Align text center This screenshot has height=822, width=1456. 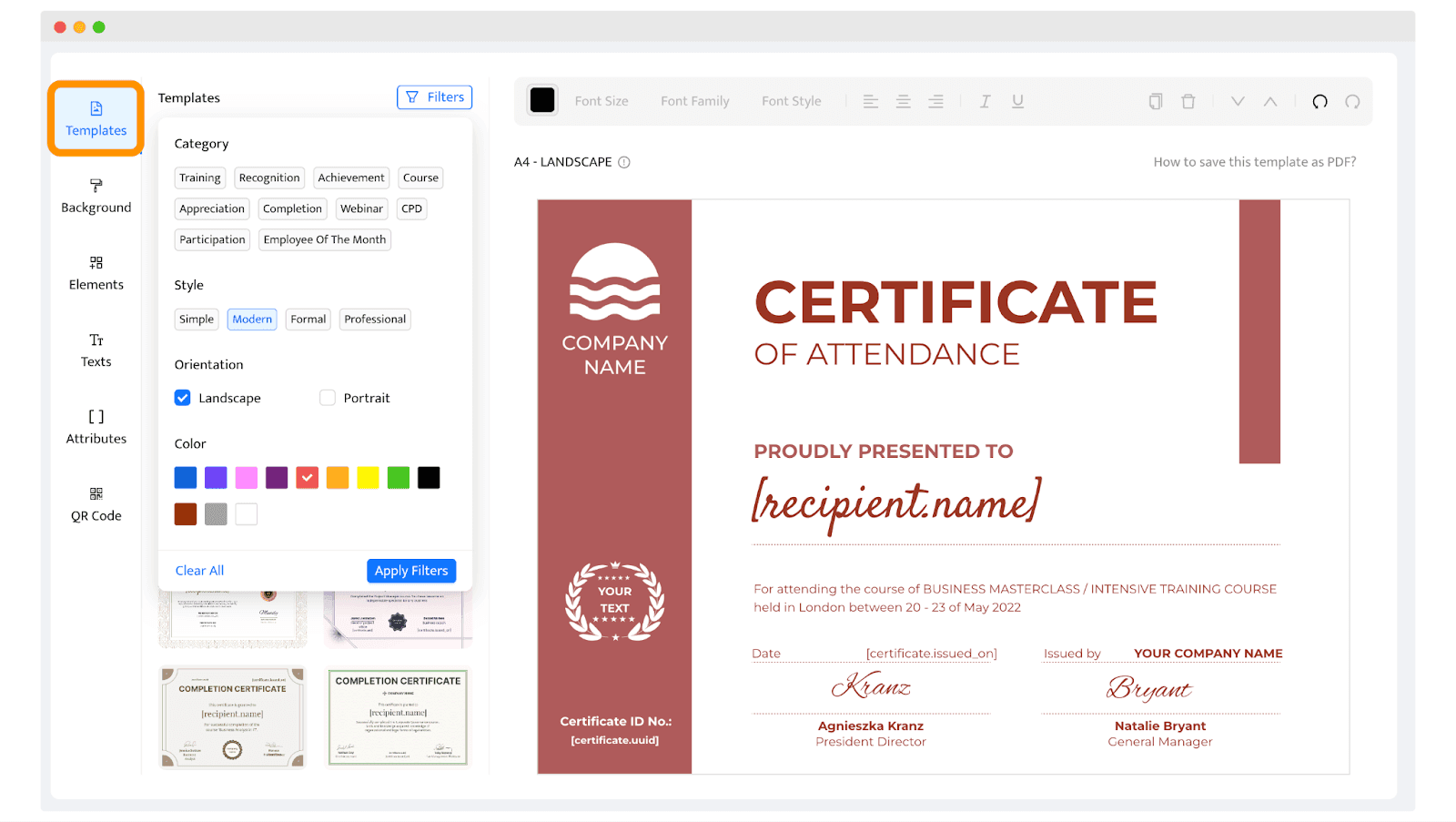click(x=904, y=101)
